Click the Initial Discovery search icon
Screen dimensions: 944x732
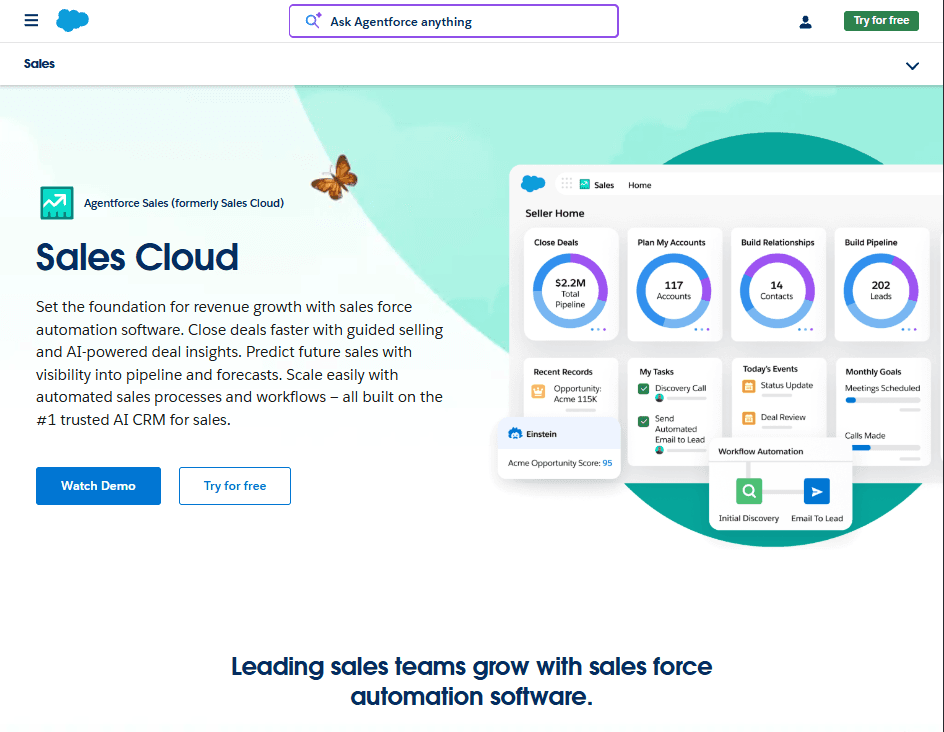pos(749,491)
